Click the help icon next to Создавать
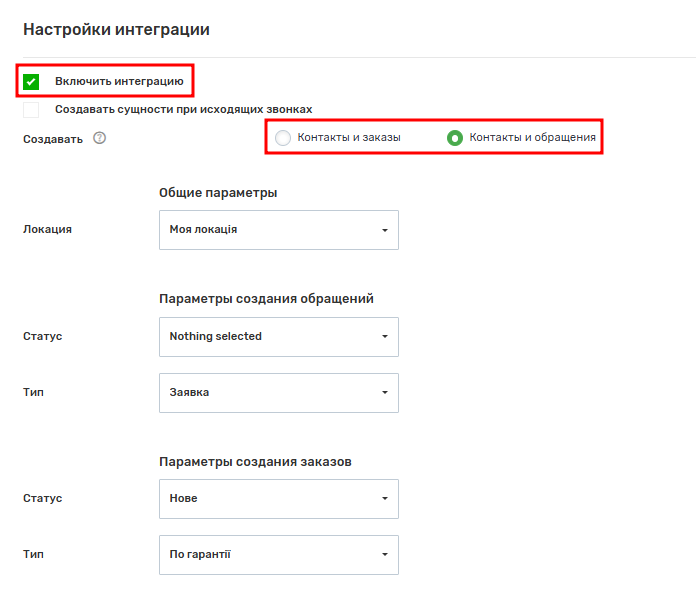The height and width of the screenshot is (608, 696). 99,138
